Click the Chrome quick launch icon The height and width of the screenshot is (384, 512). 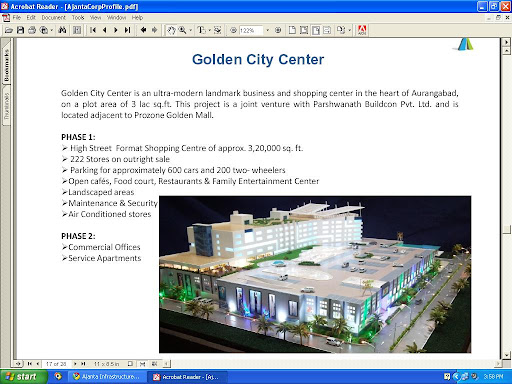coord(58,376)
